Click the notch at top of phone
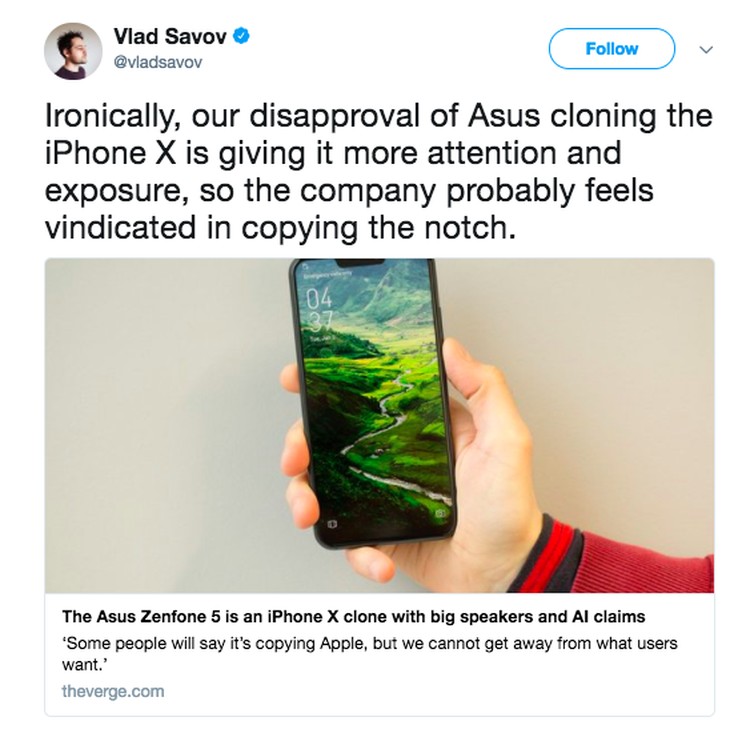The height and width of the screenshot is (733, 750). [x=361, y=262]
